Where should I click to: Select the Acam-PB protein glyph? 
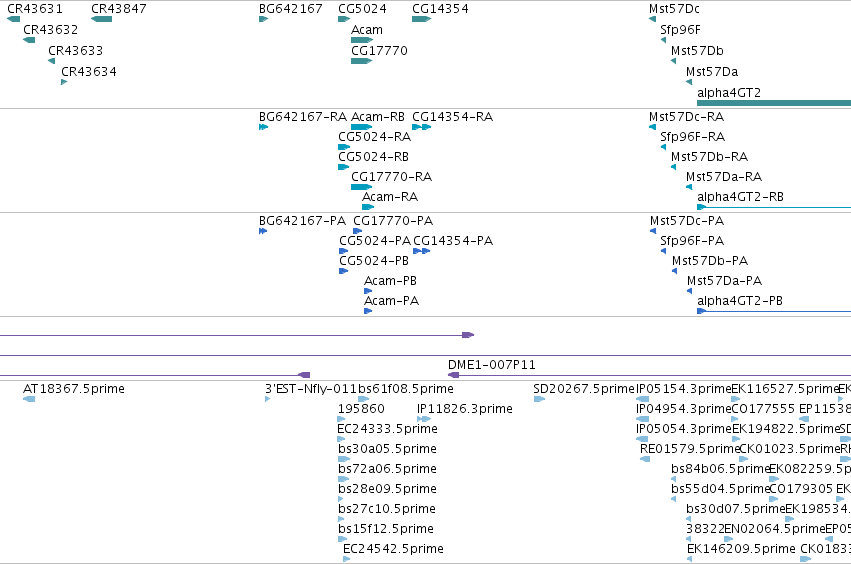368,291
